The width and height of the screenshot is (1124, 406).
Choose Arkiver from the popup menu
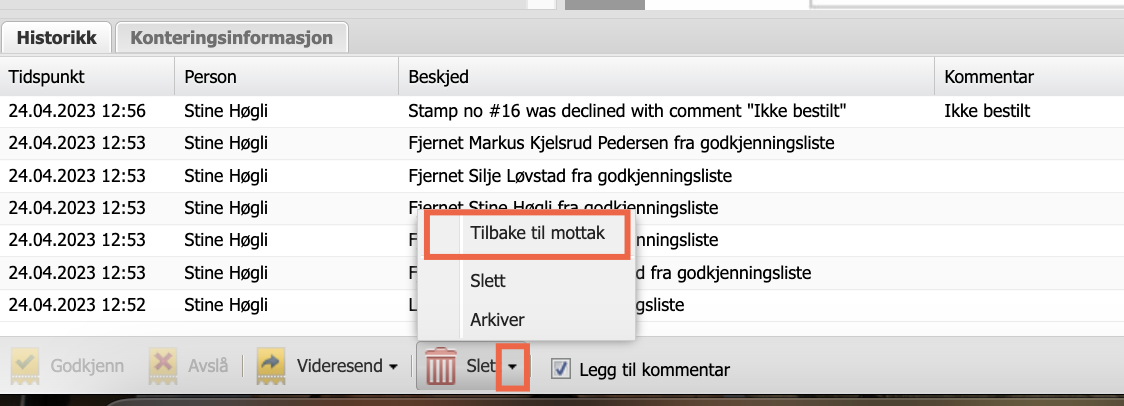497,320
